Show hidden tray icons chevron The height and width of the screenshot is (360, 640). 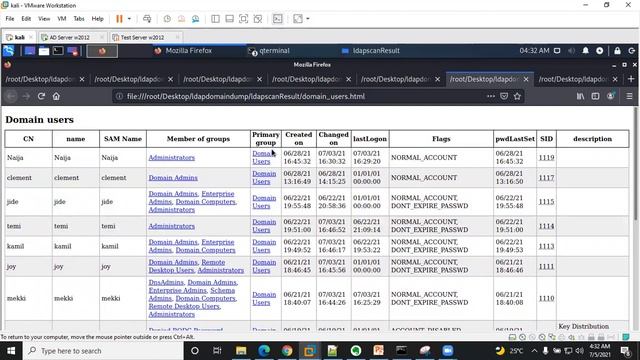point(534,351)
